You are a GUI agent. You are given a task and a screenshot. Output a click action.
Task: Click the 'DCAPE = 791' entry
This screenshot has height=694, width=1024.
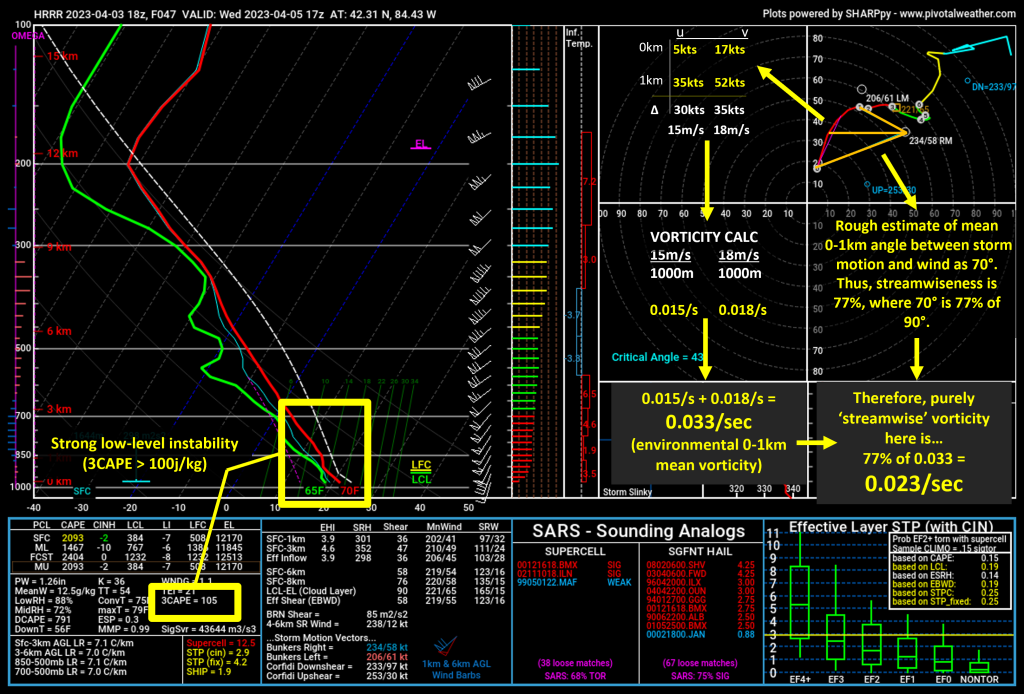click(42, 620)
